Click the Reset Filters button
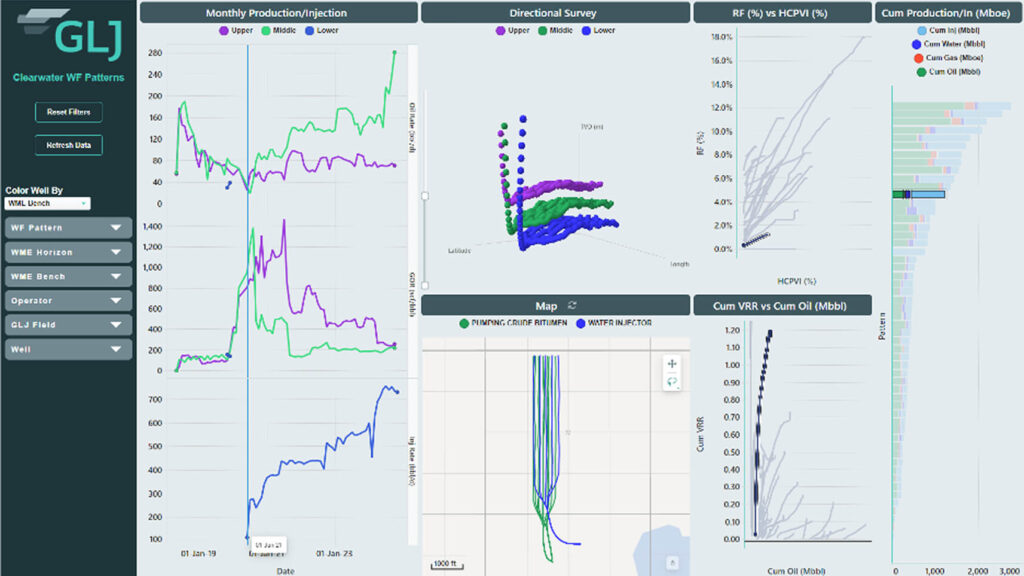This screenshot has height=576, width=1024. coord(67,112)
